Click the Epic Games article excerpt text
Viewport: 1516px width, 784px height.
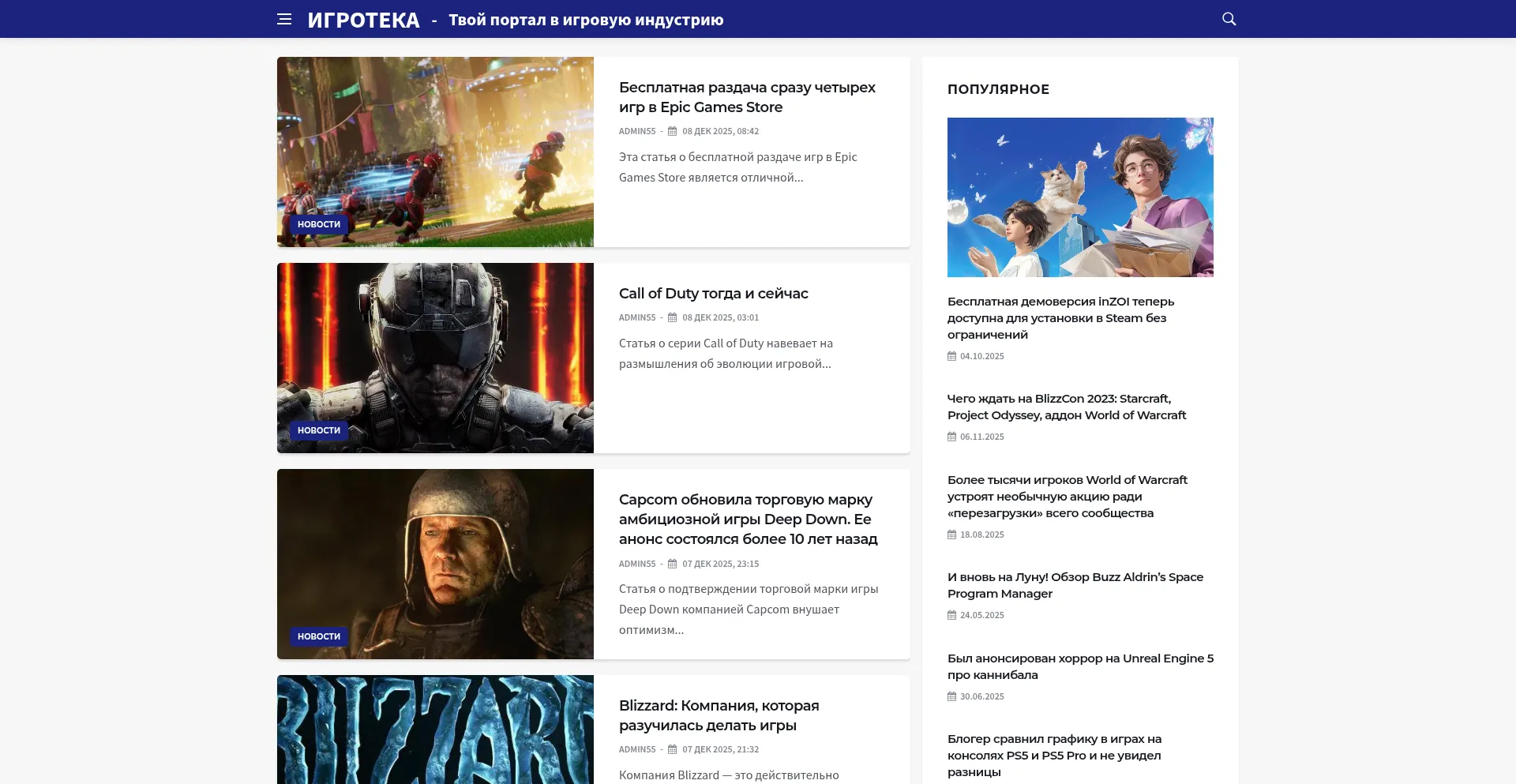(737, 167)
